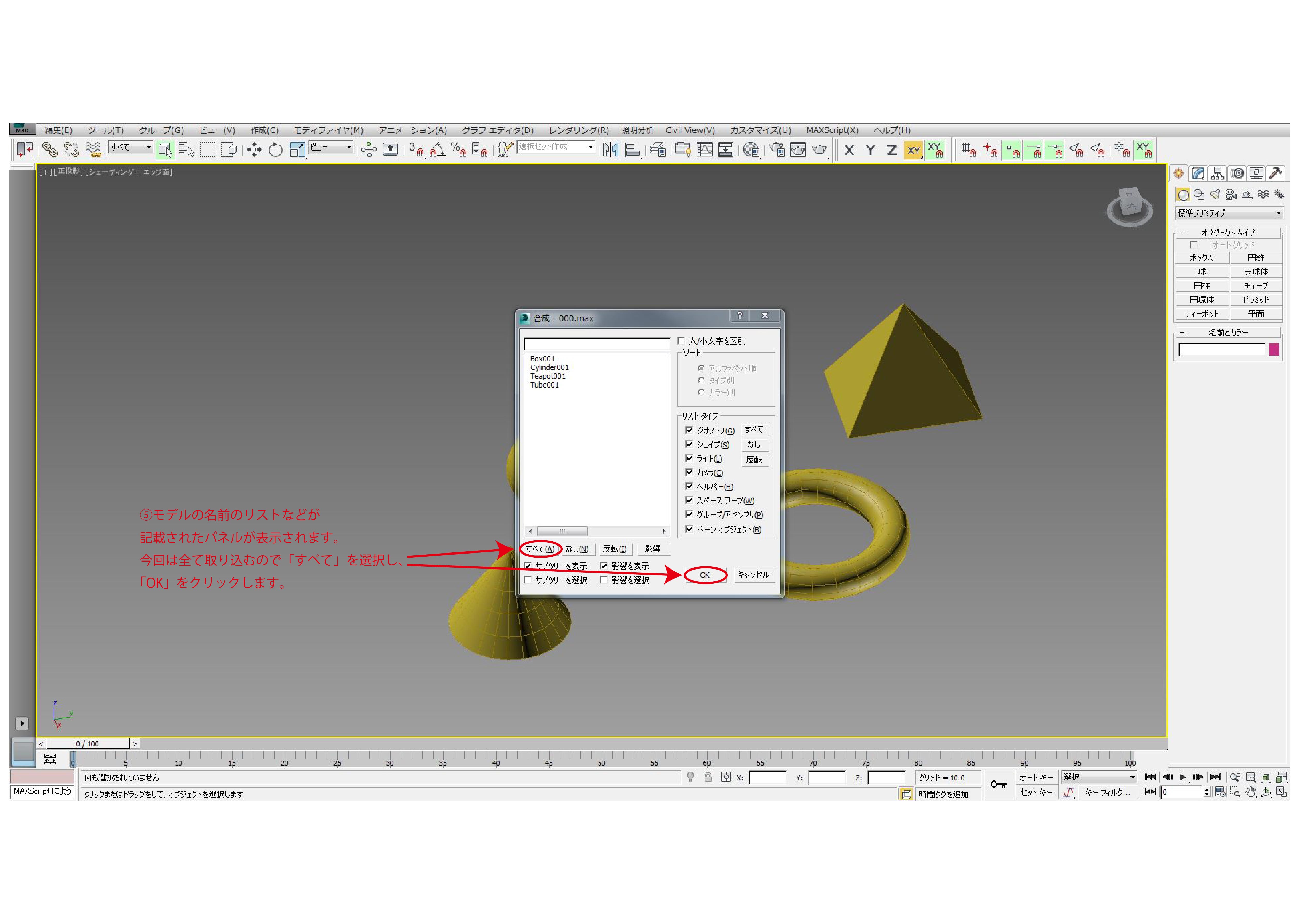Expand the 選択セット作成 dropdown
The height and width of the screenshot is (924, 1299).
click(x=591, y=147)
